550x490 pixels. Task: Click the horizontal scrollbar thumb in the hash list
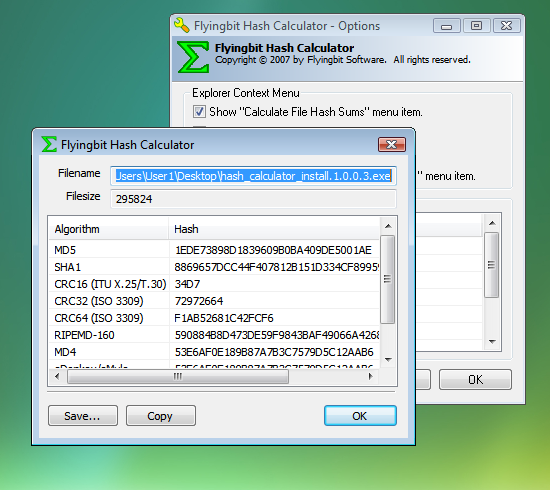pos(178,377)
